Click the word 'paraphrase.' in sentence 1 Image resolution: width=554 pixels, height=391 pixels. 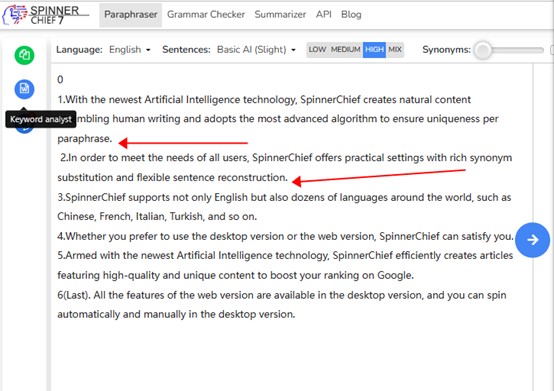84,139
